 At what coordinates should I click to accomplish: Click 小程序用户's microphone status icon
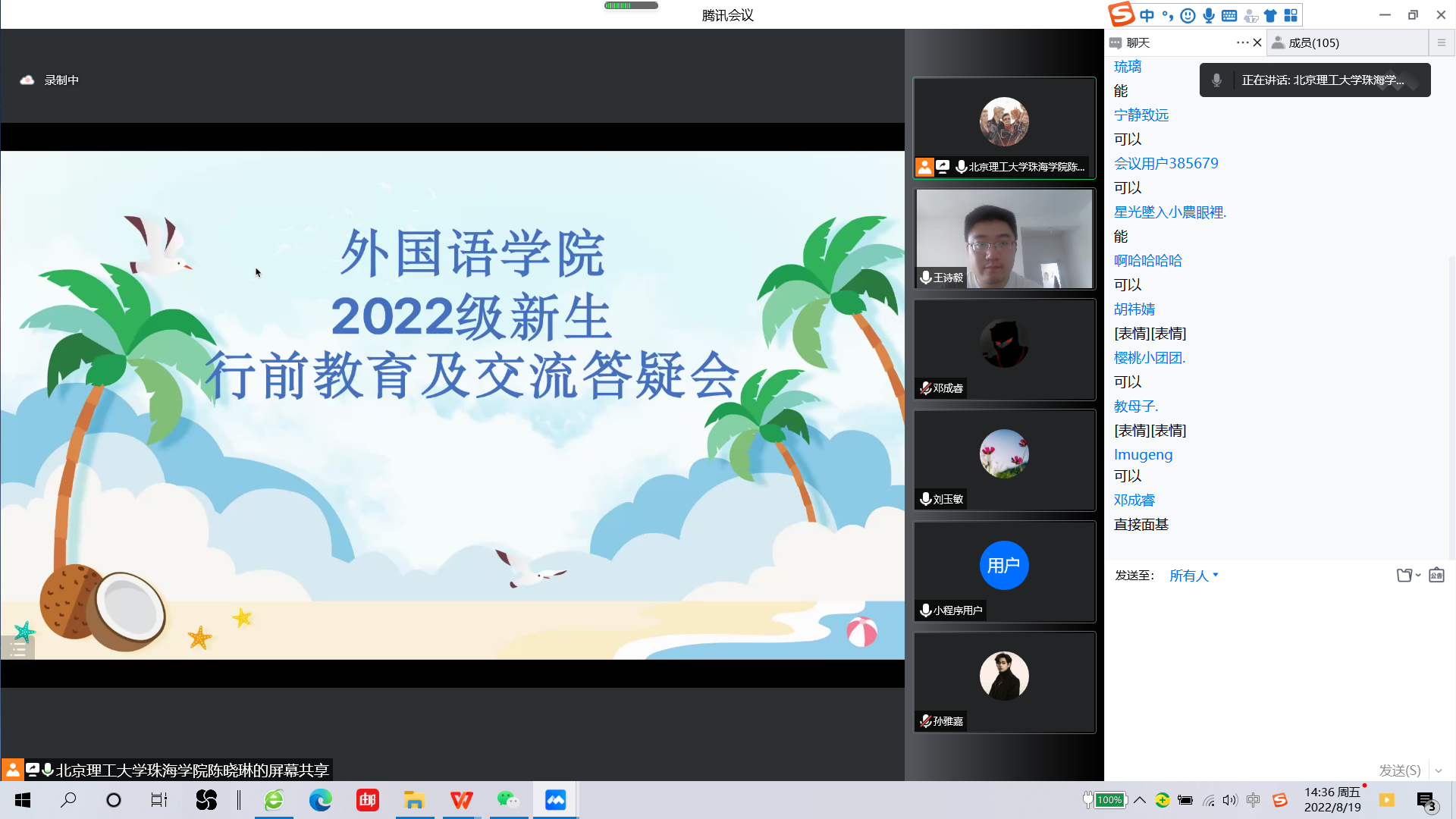click(925, 610)
